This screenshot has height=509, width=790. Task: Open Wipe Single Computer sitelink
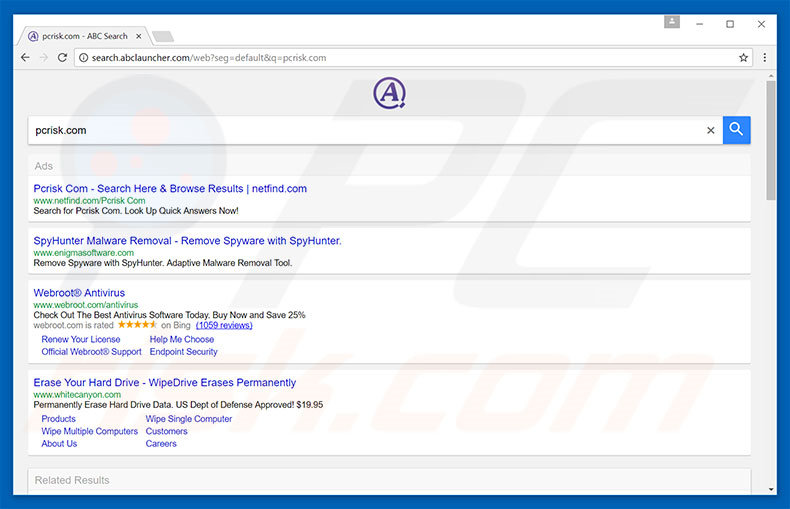[x=189, y=419]
